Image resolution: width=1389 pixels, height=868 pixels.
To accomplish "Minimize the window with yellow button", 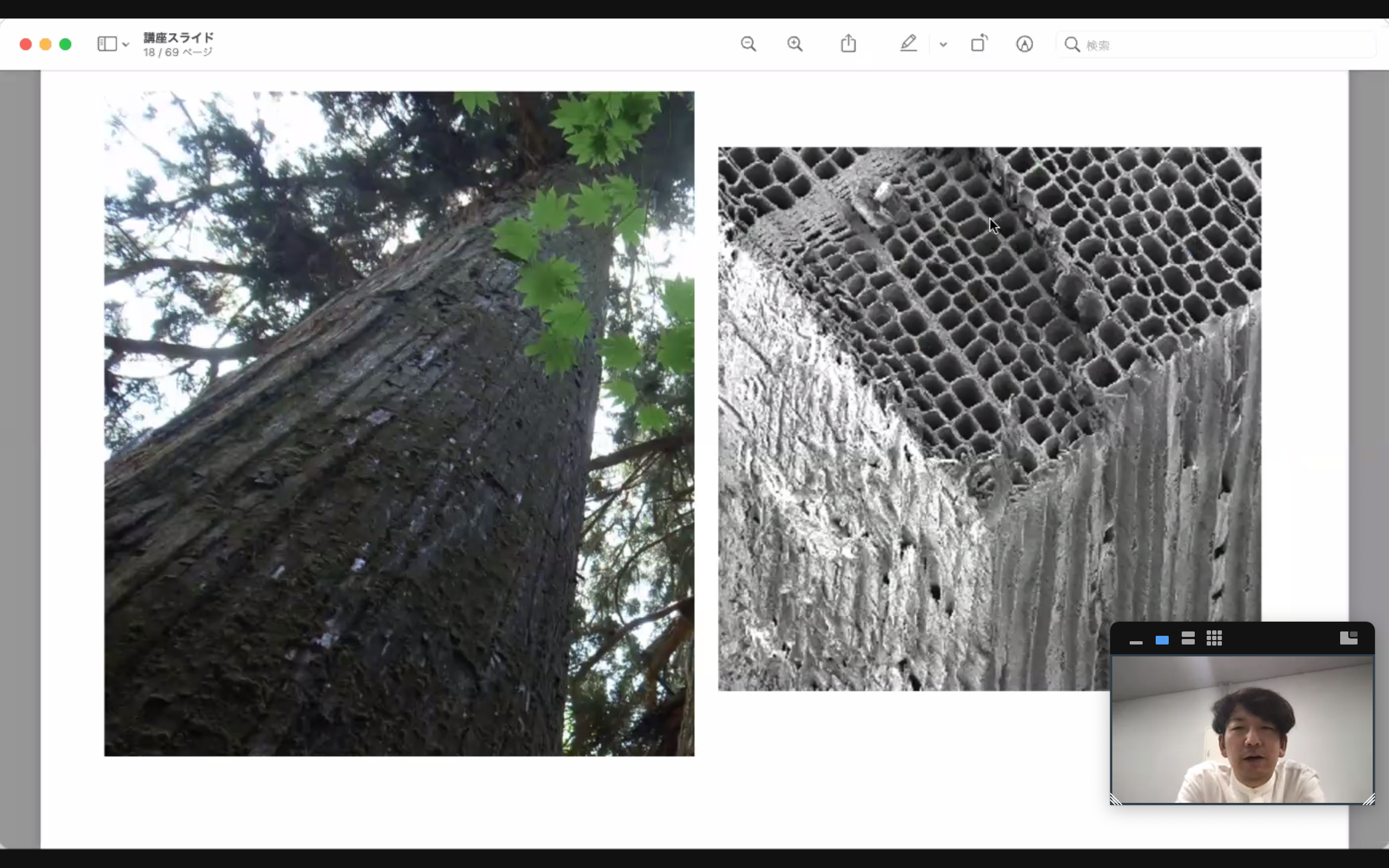I will click(x=46, y=44).
